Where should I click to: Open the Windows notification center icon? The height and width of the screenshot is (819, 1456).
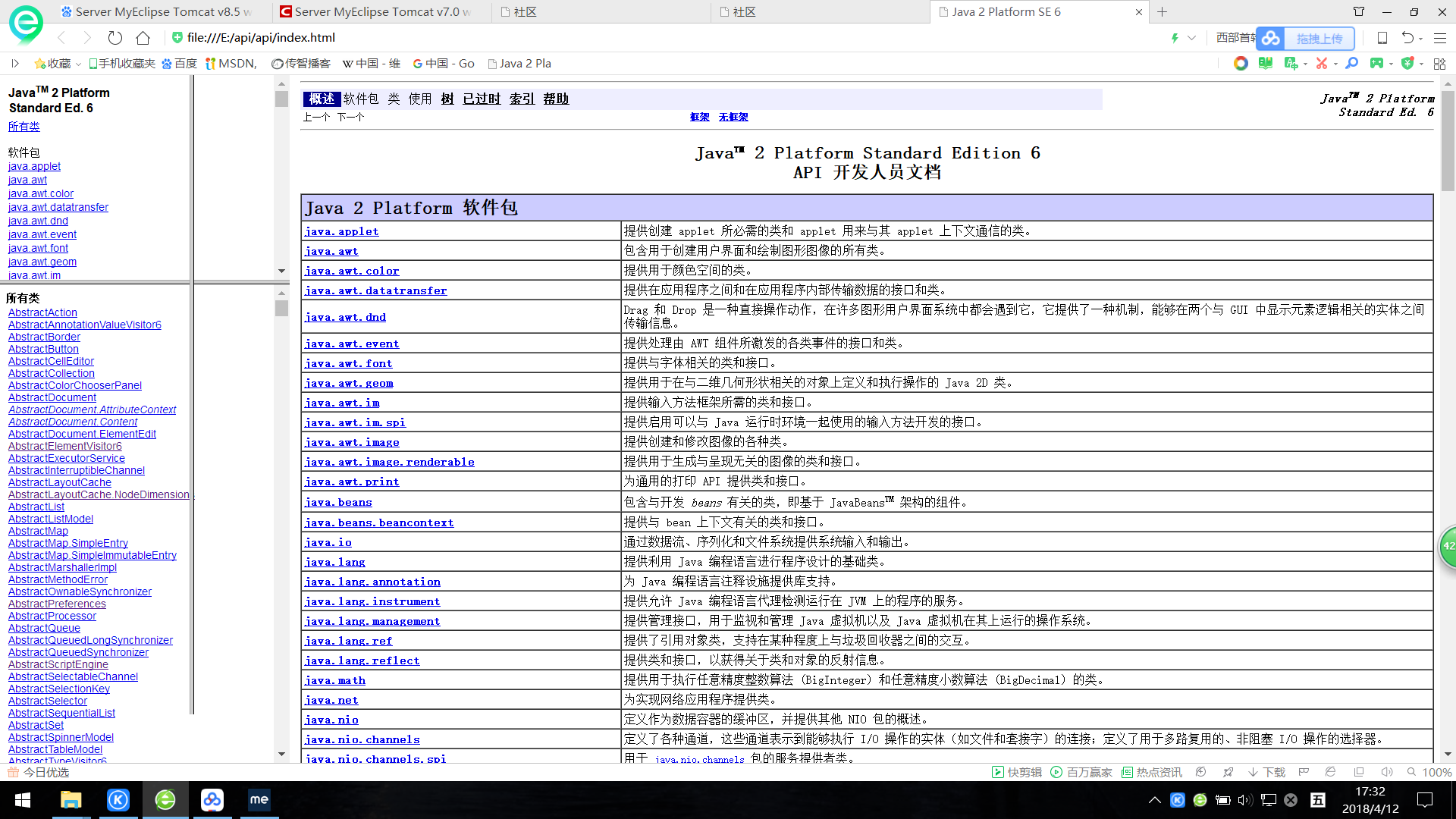(x=1425, y=800)
